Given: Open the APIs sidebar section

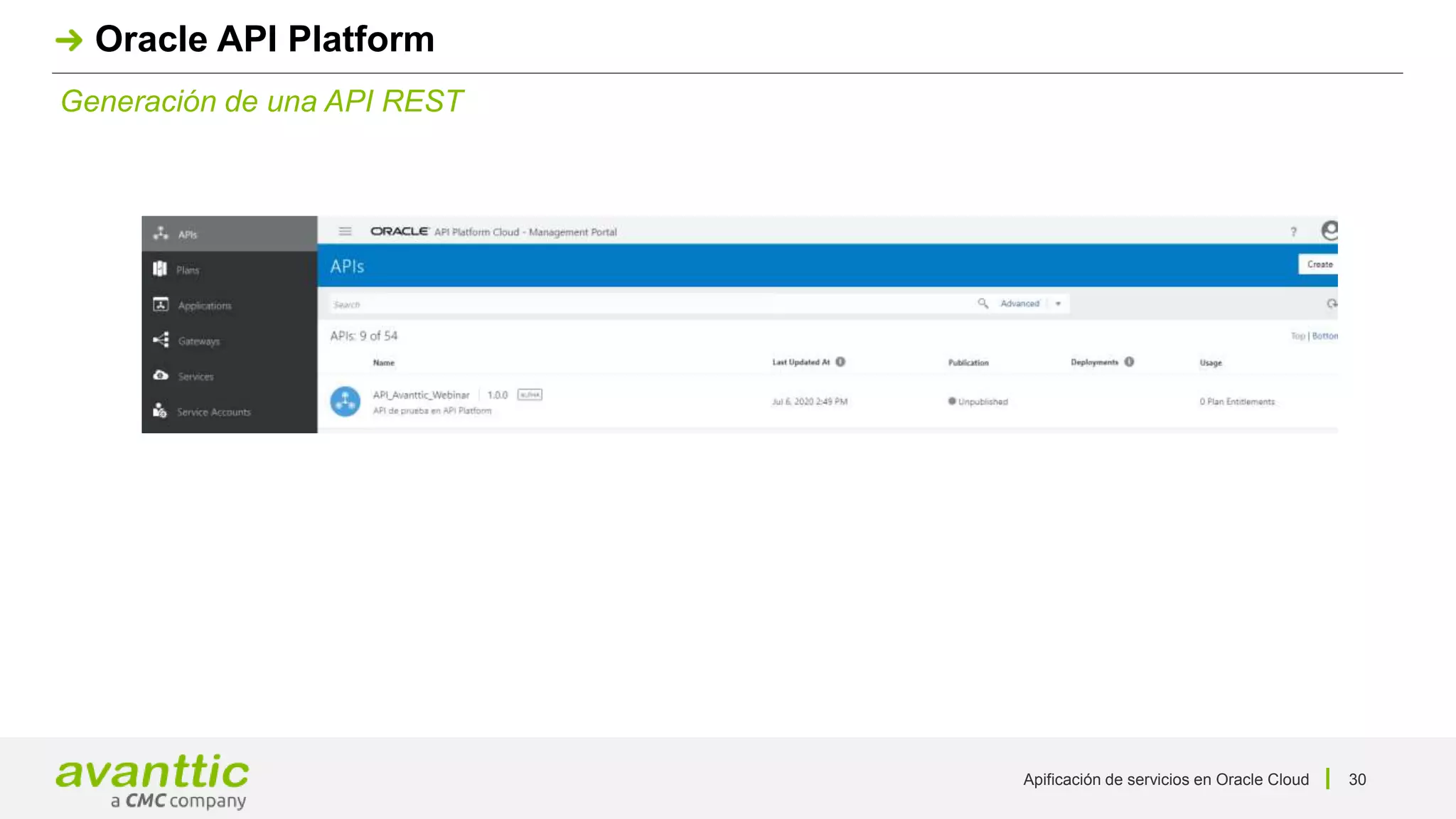Looking at the screenshot, I should 229,234.
